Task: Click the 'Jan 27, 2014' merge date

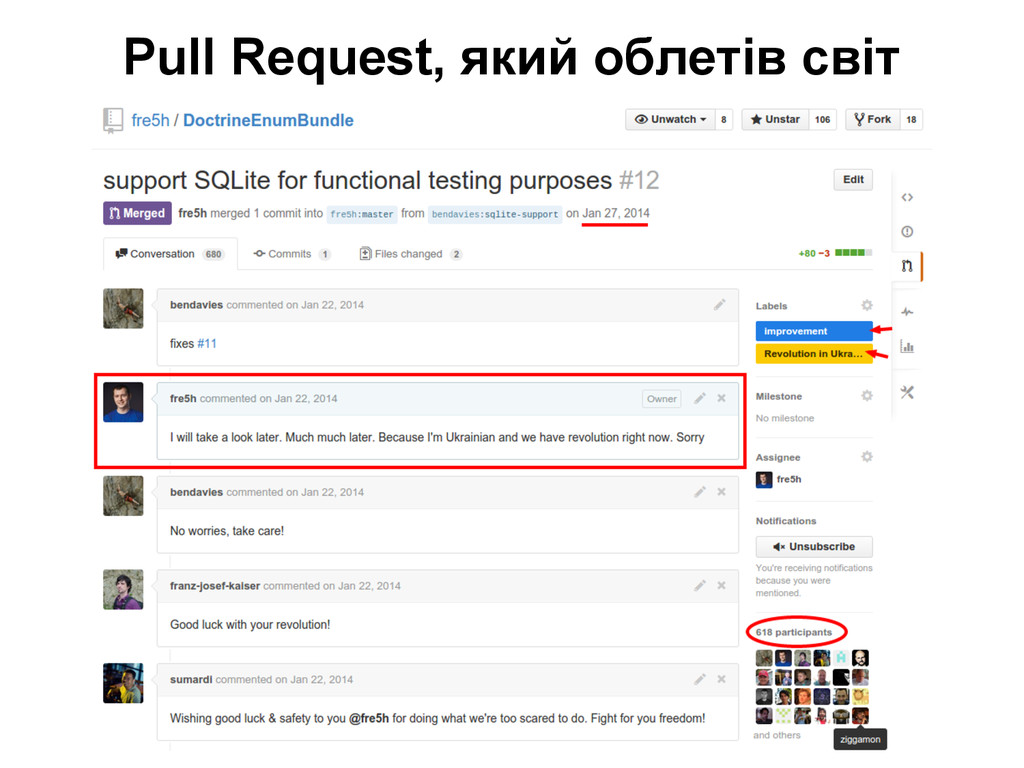Action: coord(616,213)
